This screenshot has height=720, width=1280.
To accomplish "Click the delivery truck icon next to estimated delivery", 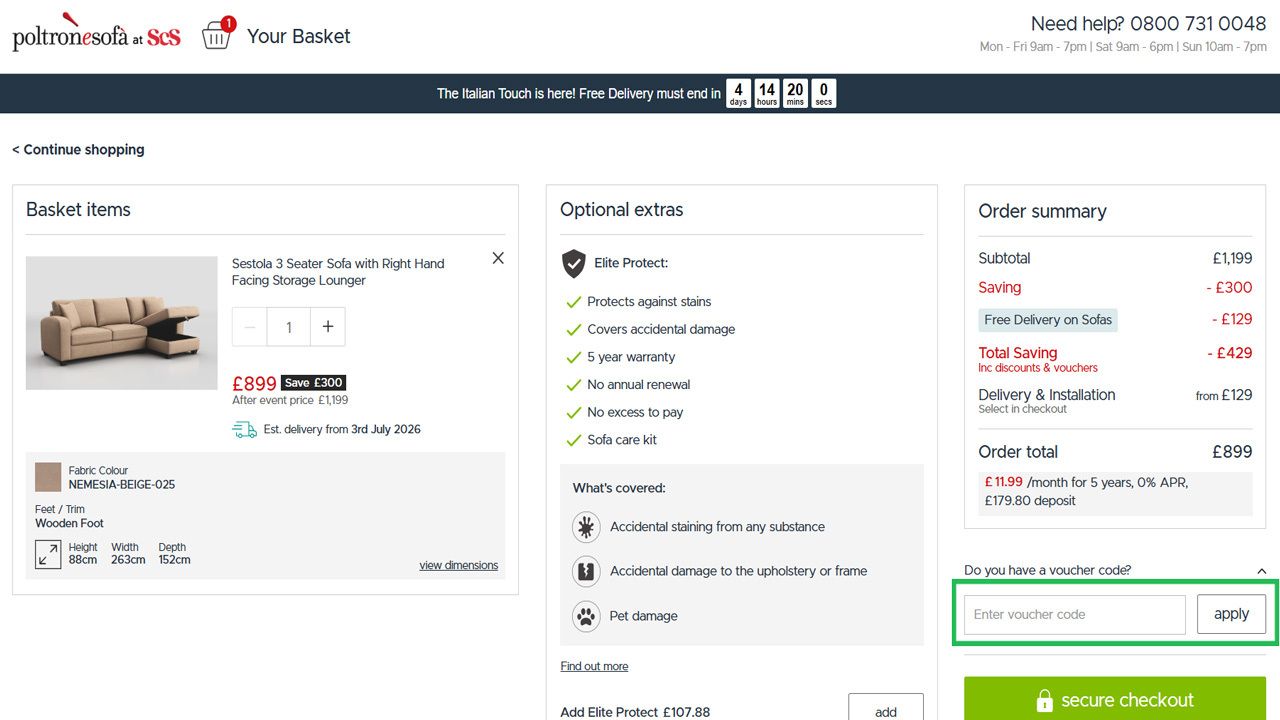I will pyautogui.click(x=243, y=428).
